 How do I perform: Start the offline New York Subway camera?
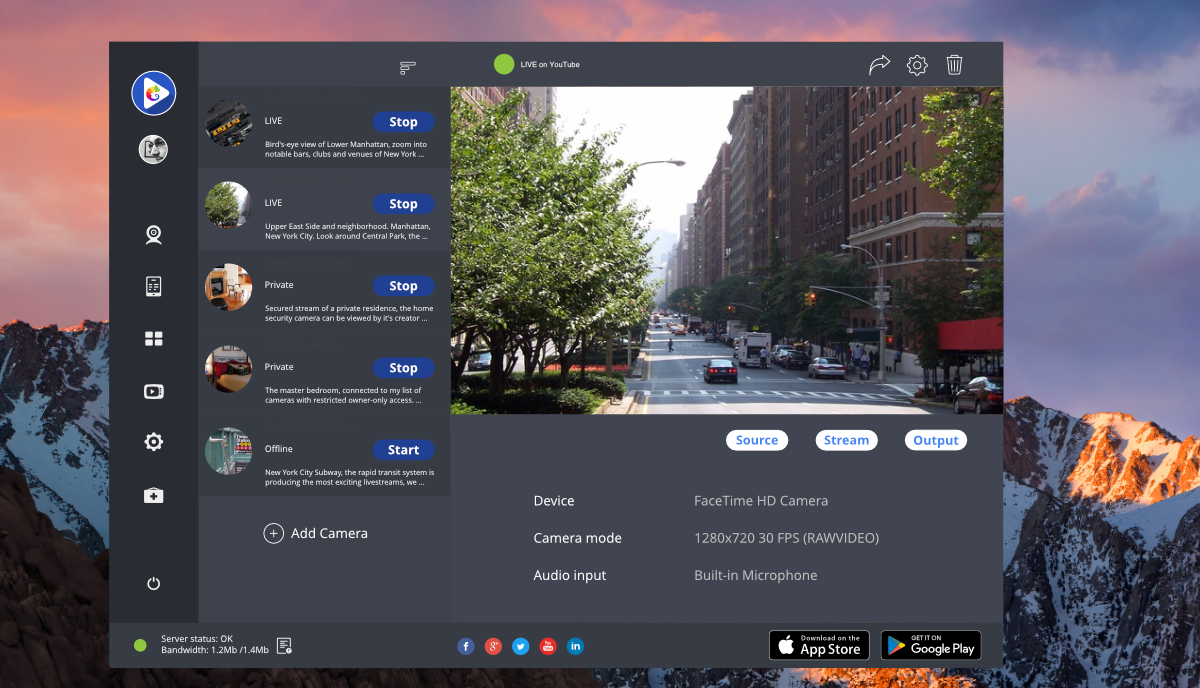click(x=403, y=450)
